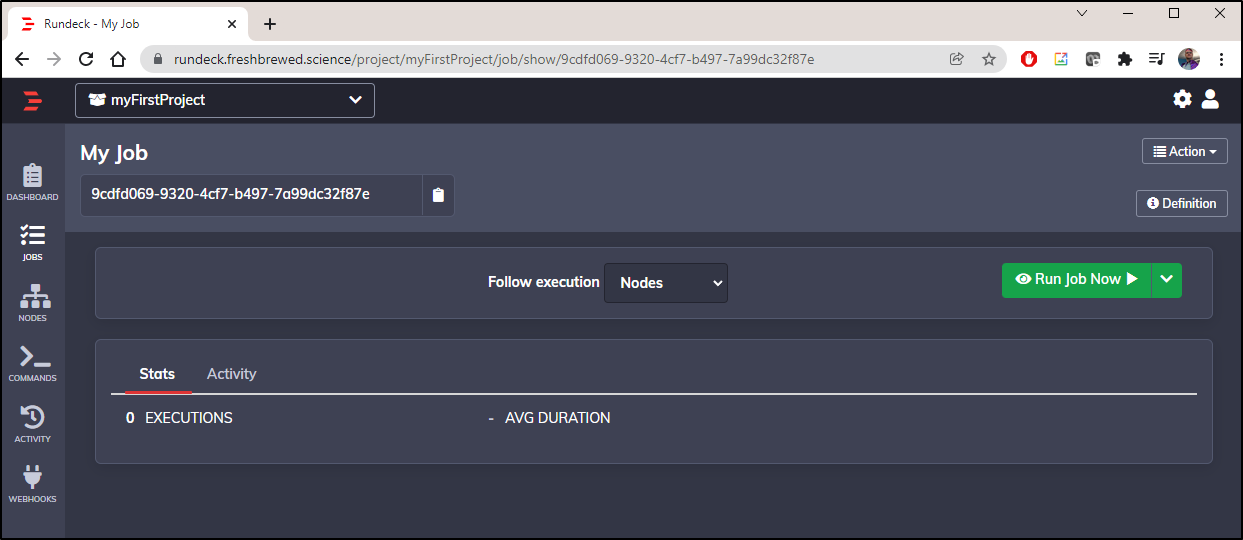Image resolution: width=1243 pixels, height=540 pixels.
Task: Open the media control icon
Action: [1157, 59]
